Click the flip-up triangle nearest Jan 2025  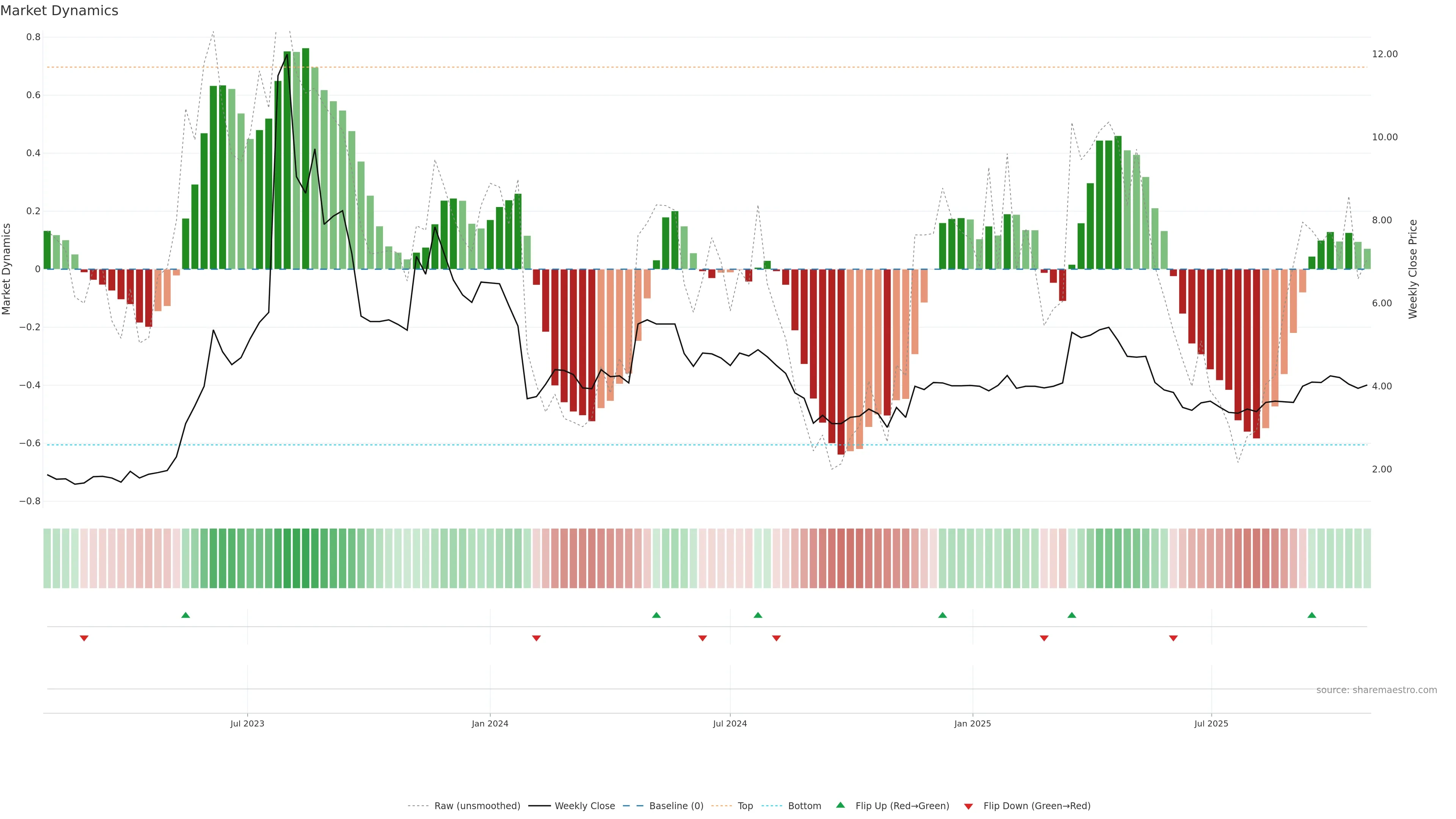coord(942,615)
